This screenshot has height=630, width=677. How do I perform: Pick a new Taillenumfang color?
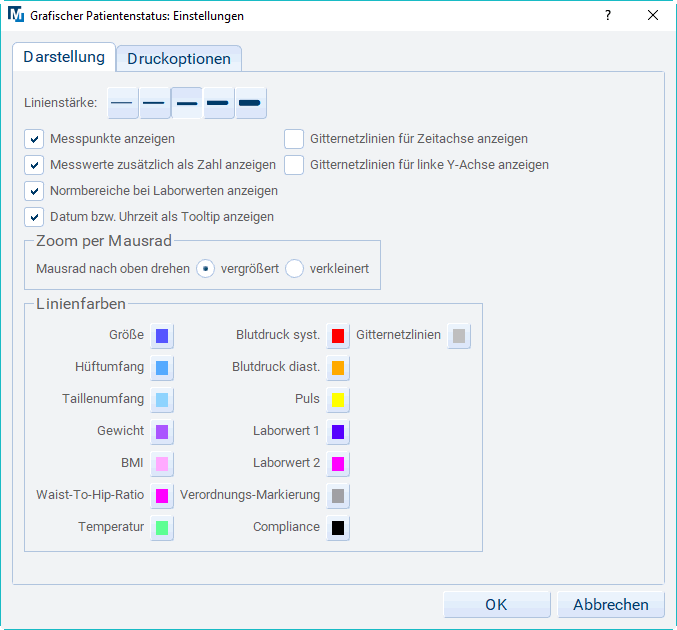[x=162, y=399]
